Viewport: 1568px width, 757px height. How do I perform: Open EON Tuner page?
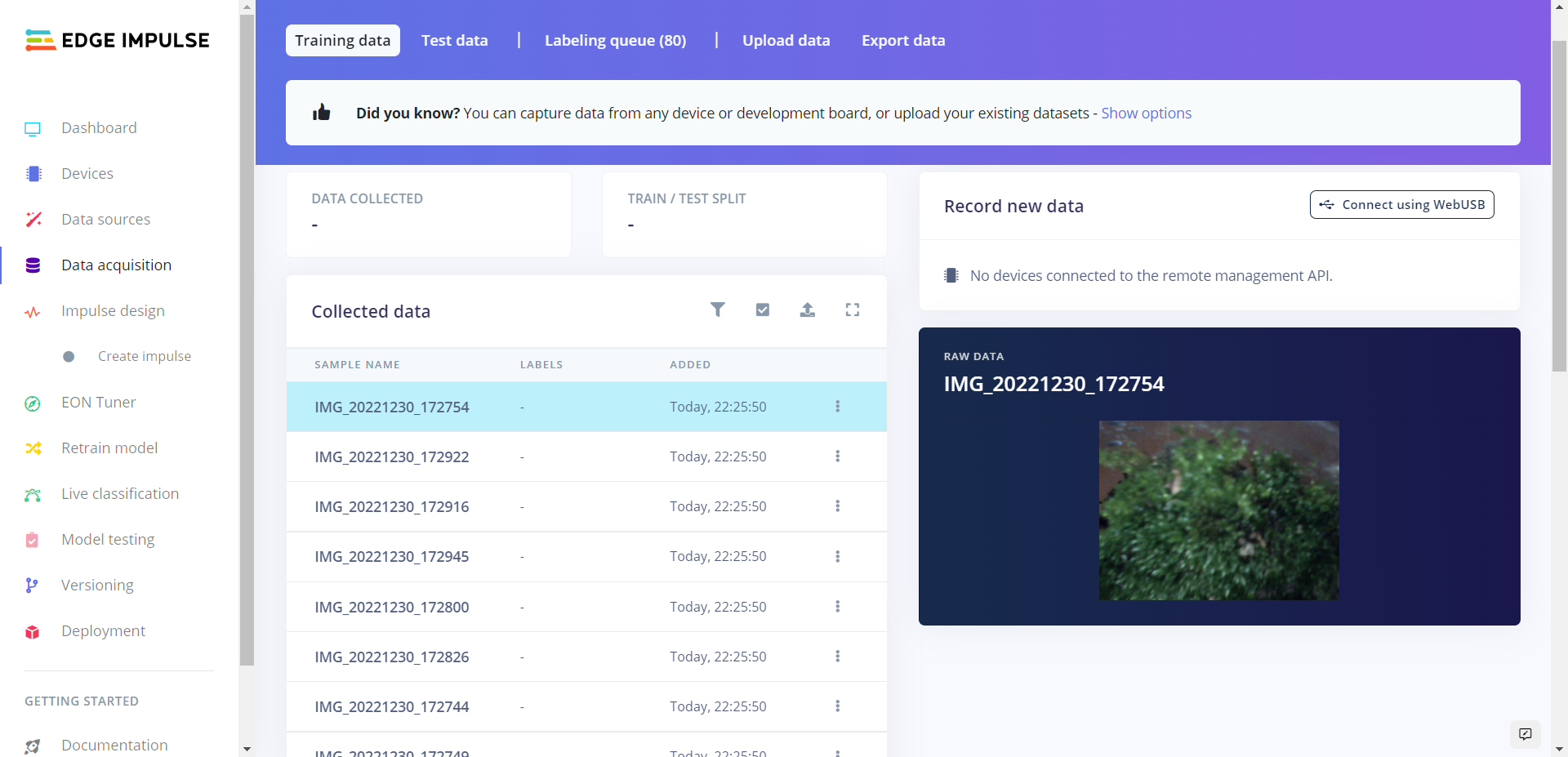coord(99,403)
